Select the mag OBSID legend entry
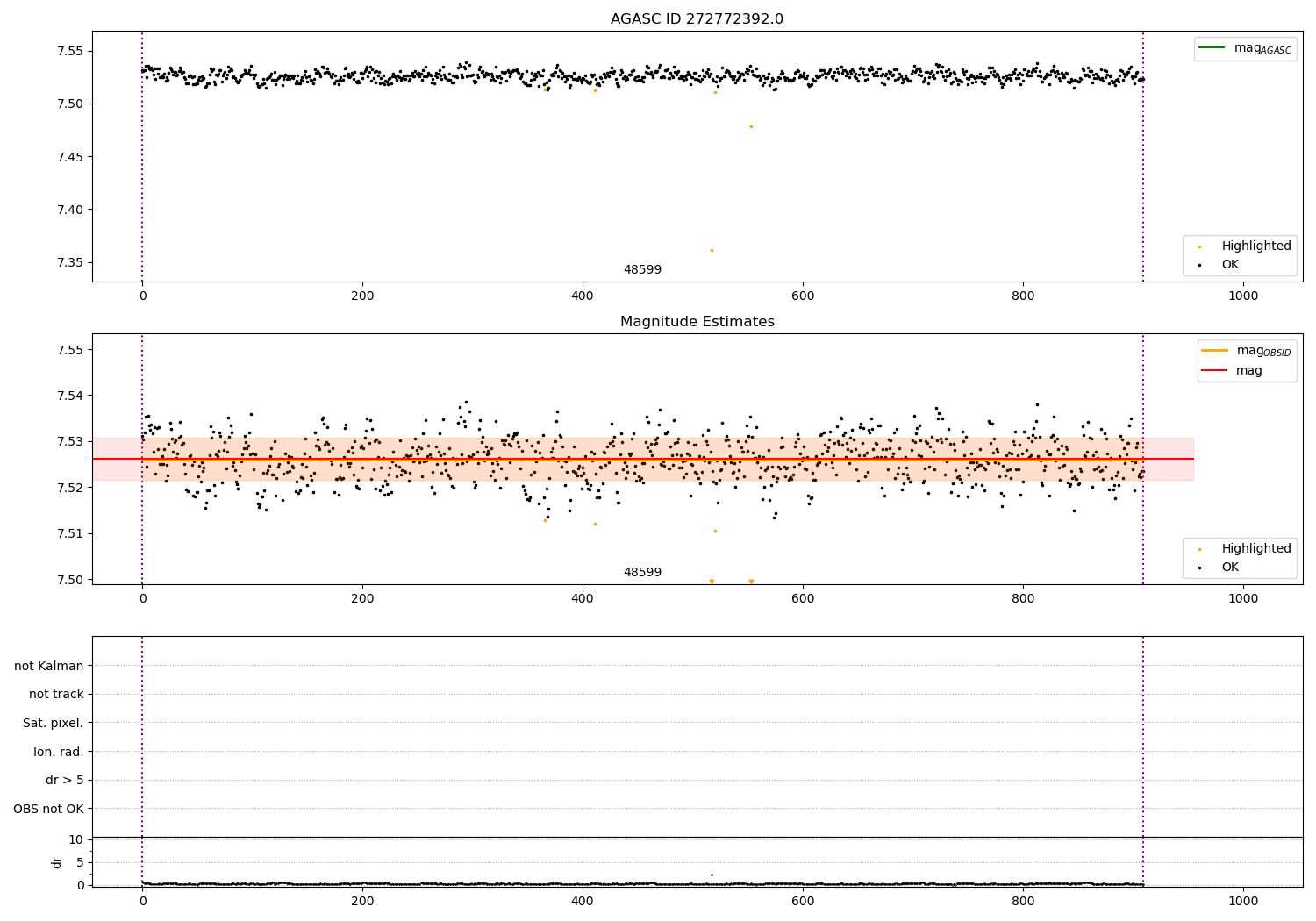The width and height of the screenshot is (1316, 921). [1247, 351]
